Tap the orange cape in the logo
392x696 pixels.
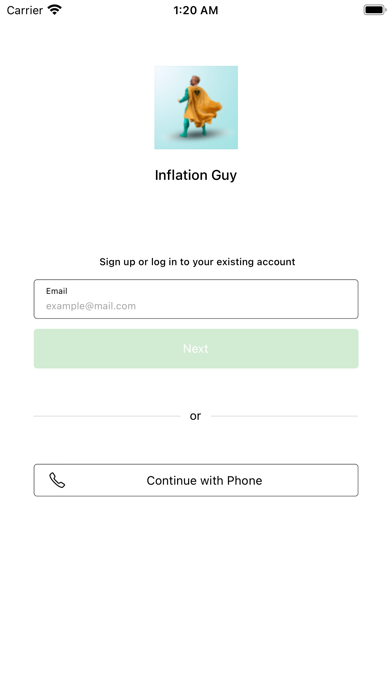pyautogui.click(x=203, y=109)
